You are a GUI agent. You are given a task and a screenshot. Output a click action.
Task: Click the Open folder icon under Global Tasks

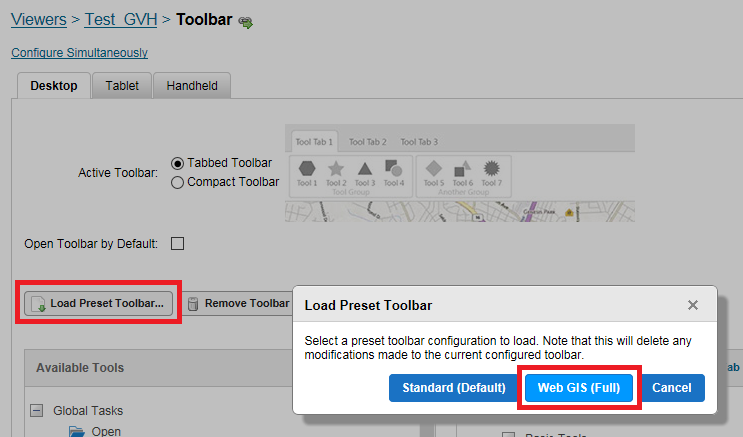77,431
